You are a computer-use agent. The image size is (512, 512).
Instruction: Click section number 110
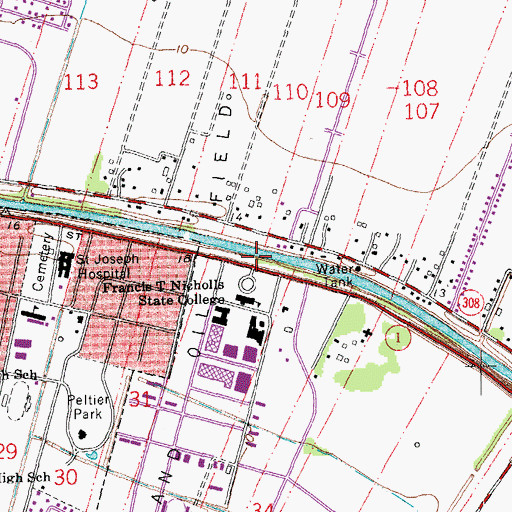tap(290, 91)
